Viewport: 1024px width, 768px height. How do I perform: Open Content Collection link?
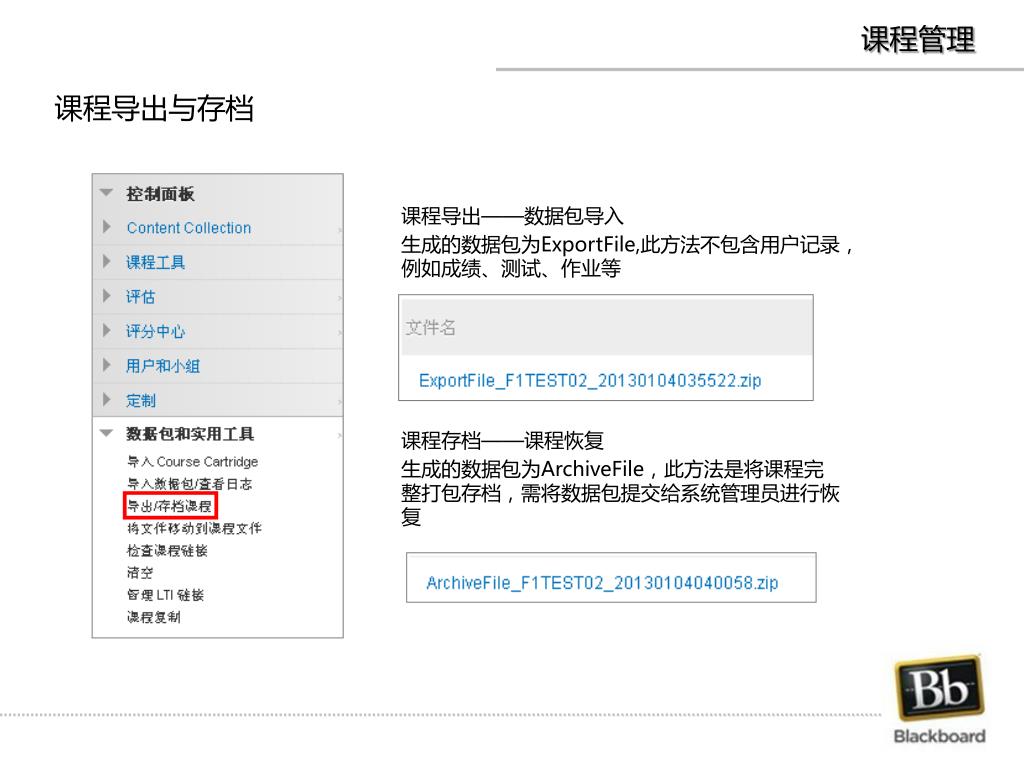pos(189,228)
